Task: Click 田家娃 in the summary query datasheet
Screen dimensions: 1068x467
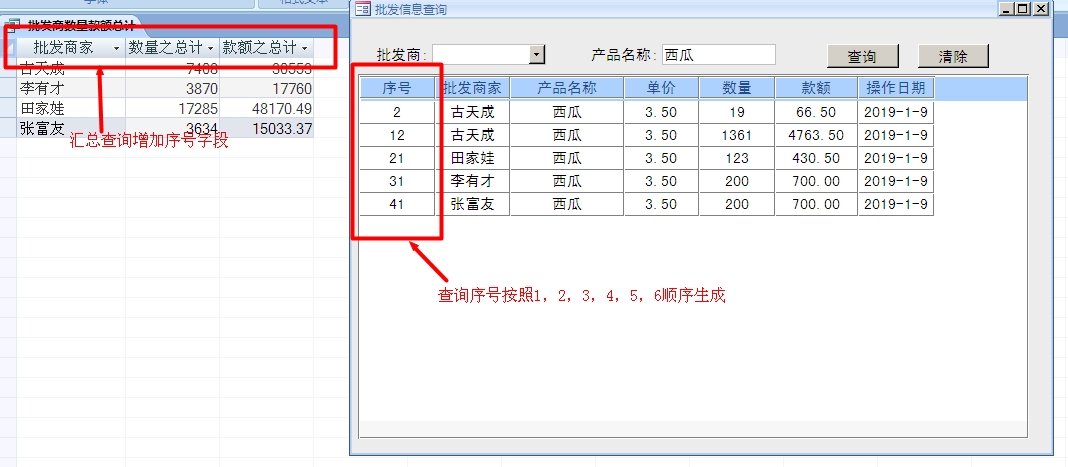Action: (x=71, y=108)
